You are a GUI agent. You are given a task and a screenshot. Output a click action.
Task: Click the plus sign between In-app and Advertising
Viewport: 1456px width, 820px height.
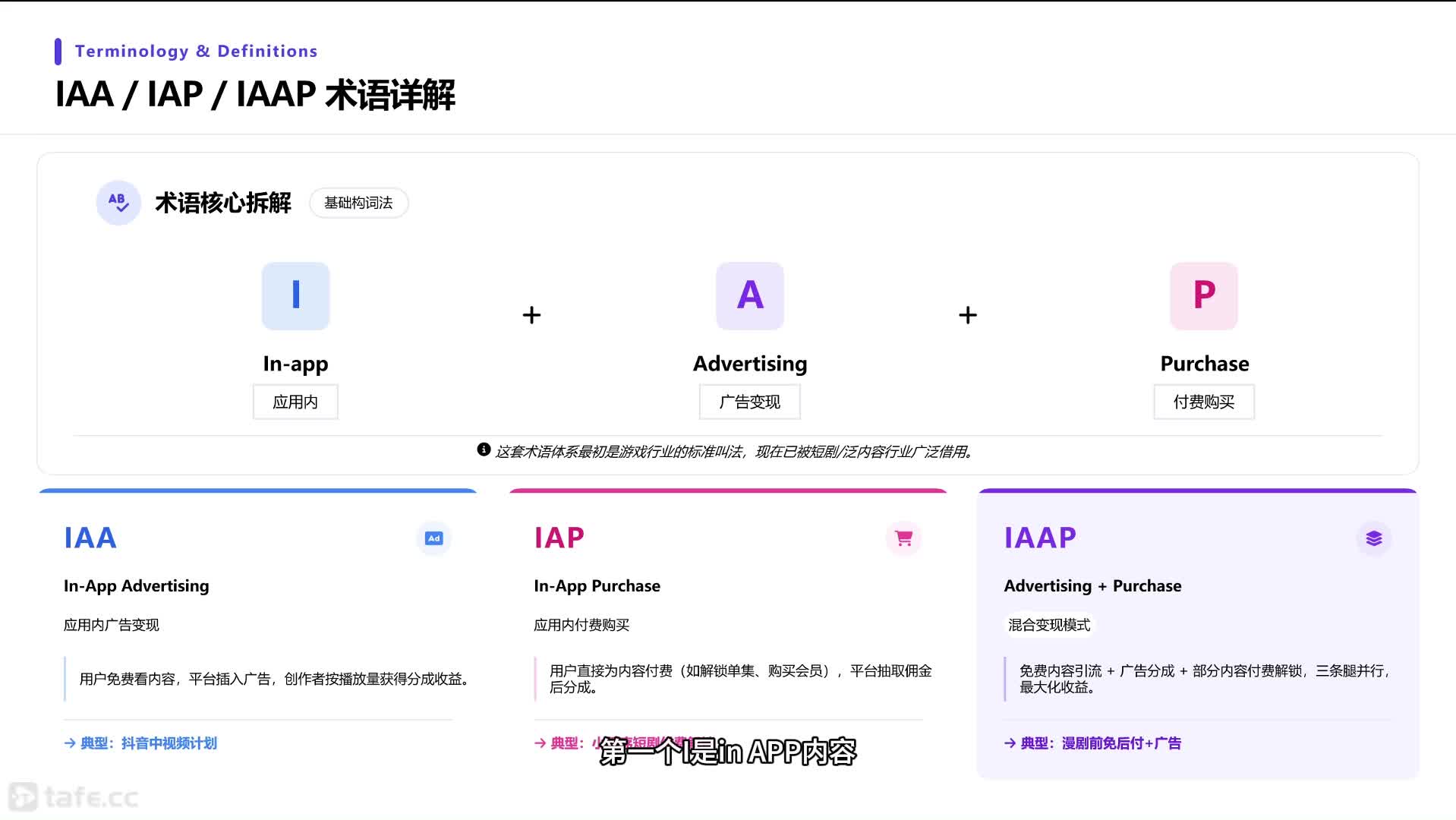[531, 315]
